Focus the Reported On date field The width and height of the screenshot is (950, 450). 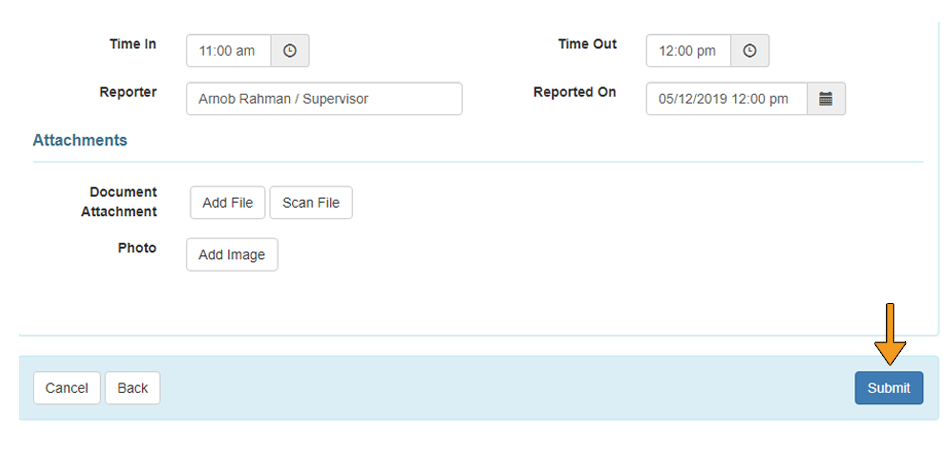[x=726, y=99]
